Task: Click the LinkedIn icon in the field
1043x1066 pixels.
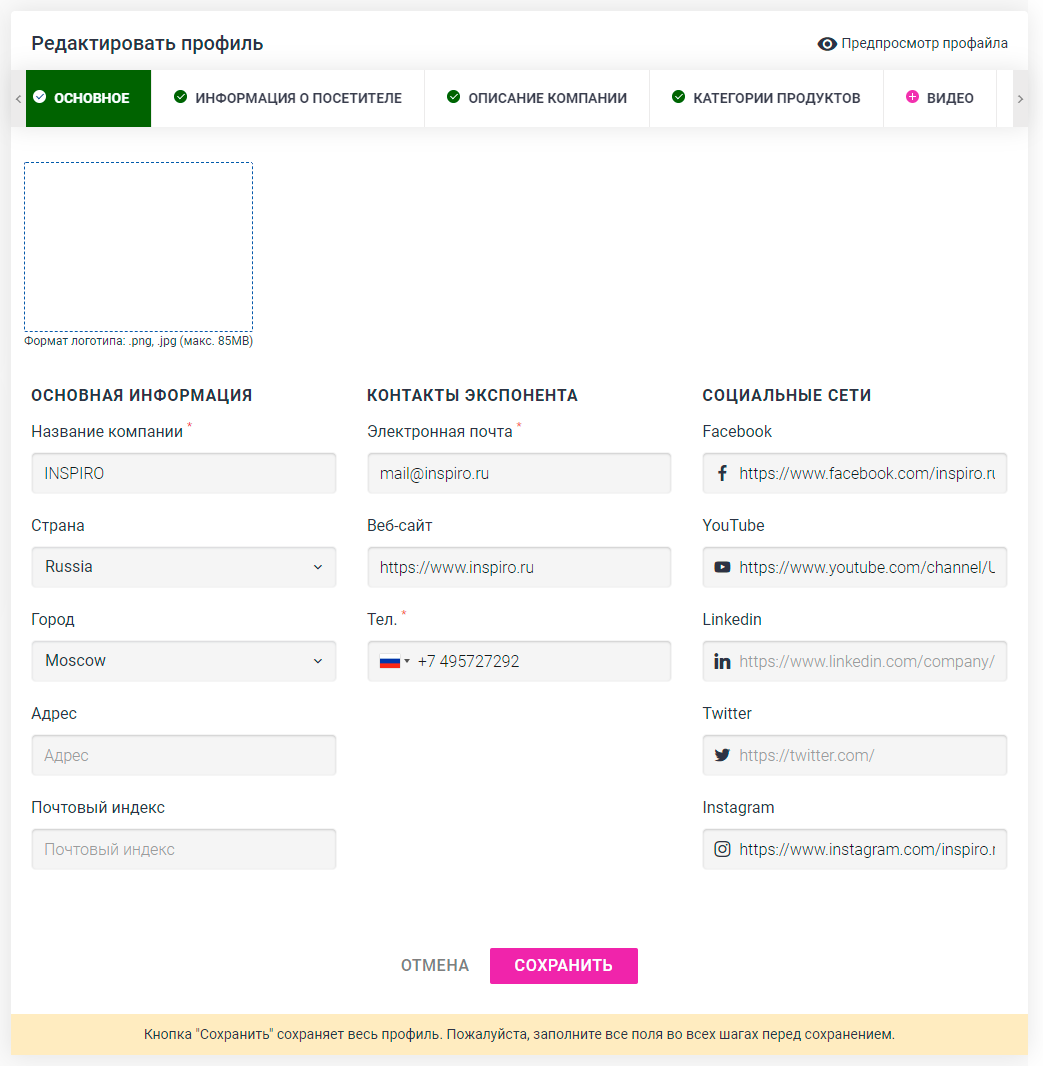Action: (x=722, y=661)
